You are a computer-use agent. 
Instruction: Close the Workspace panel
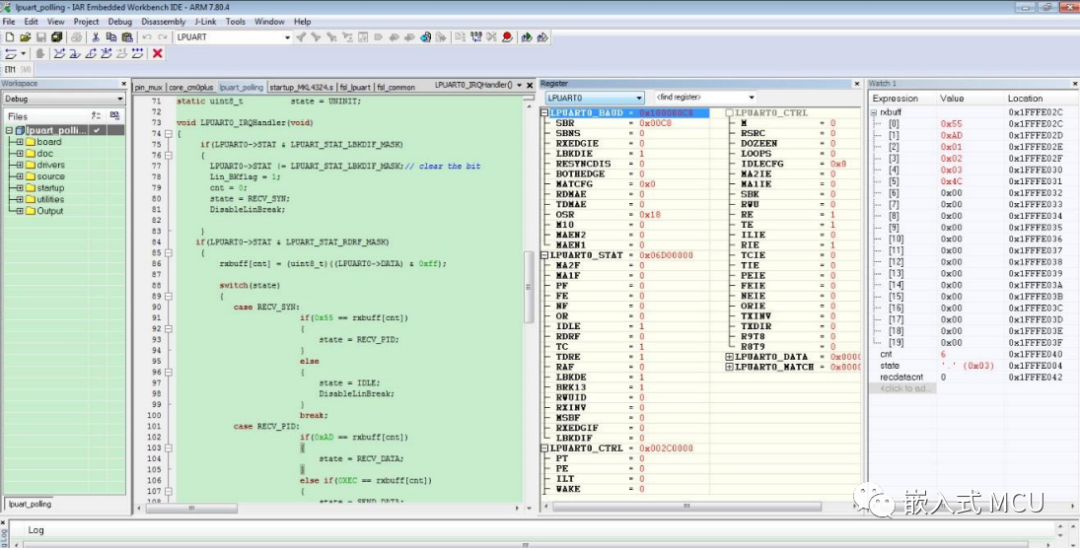[124, 83]
